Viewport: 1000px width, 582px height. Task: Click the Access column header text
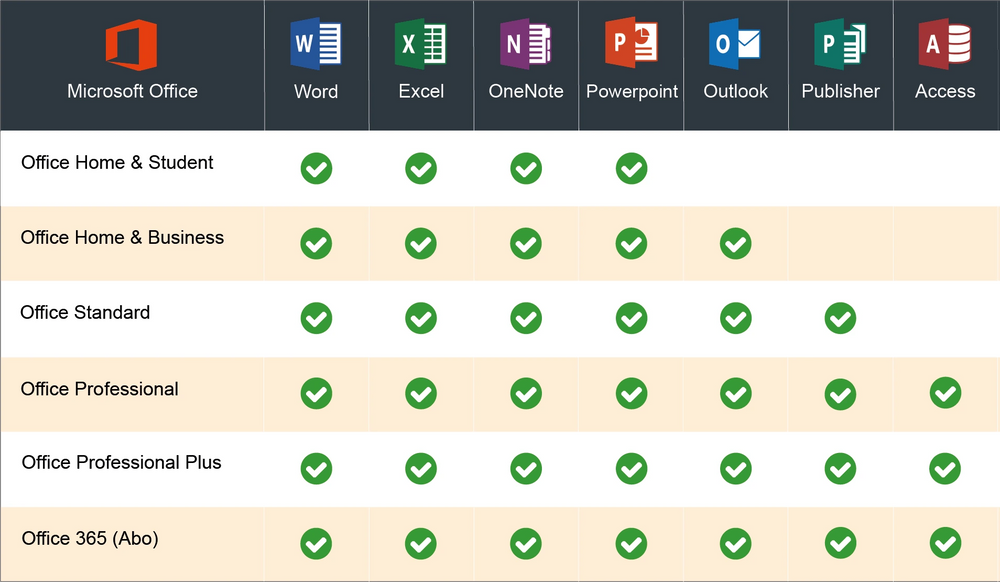click(945, 91)
